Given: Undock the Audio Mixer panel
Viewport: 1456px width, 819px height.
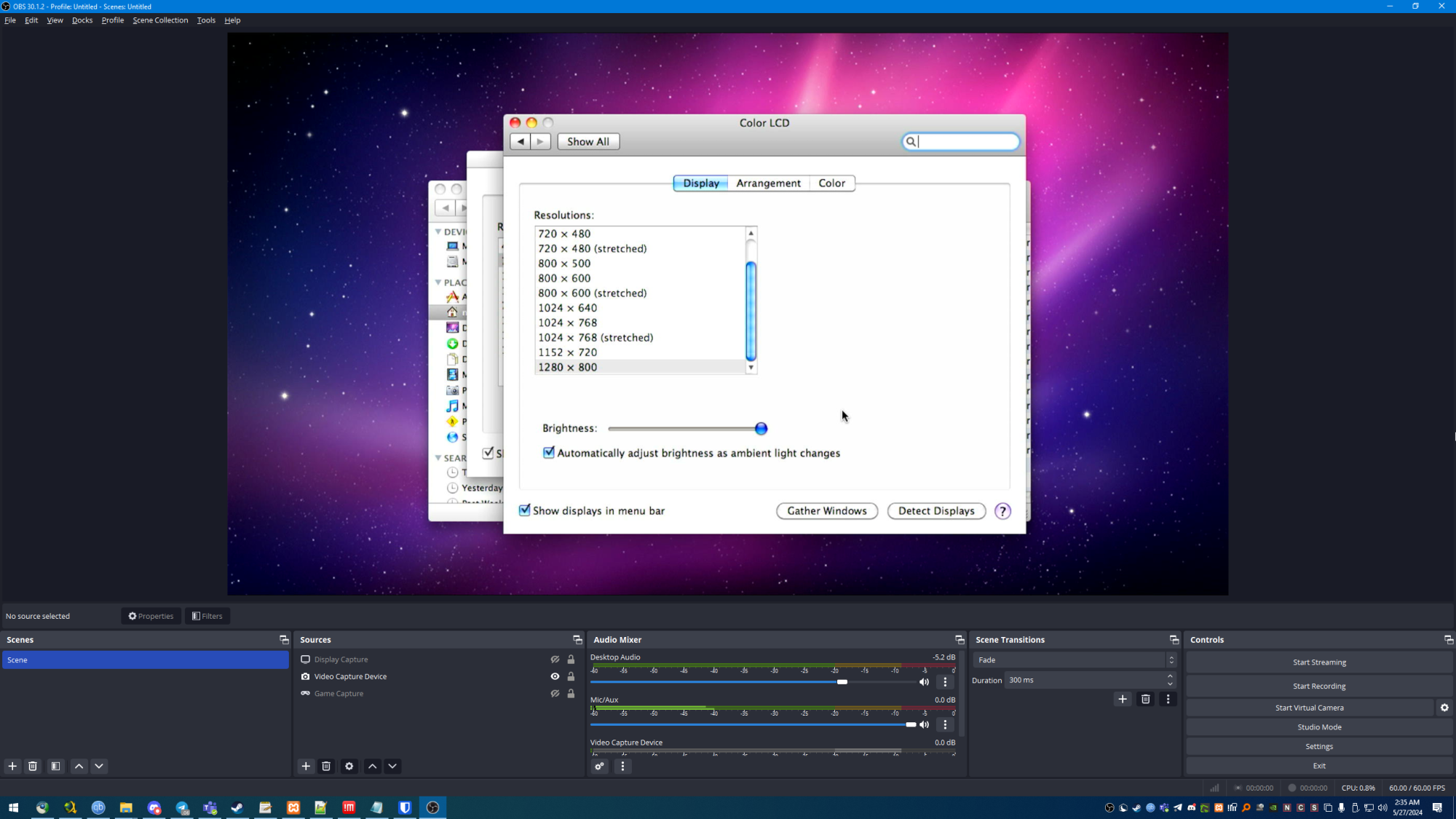Looking at the screenshot, I should 960,639.
